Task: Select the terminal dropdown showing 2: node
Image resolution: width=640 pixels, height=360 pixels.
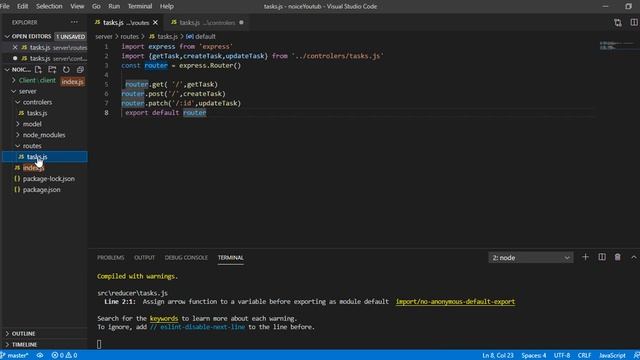Action: (531, 258)
